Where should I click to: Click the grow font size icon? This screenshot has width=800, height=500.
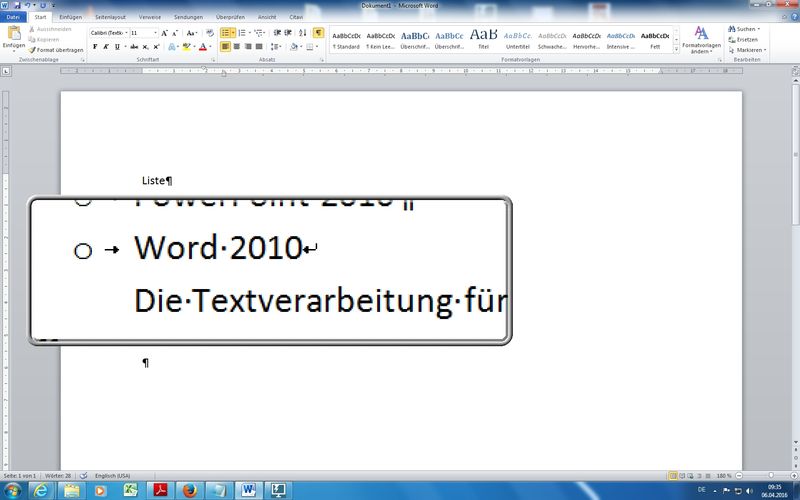[x=164, y=33]
